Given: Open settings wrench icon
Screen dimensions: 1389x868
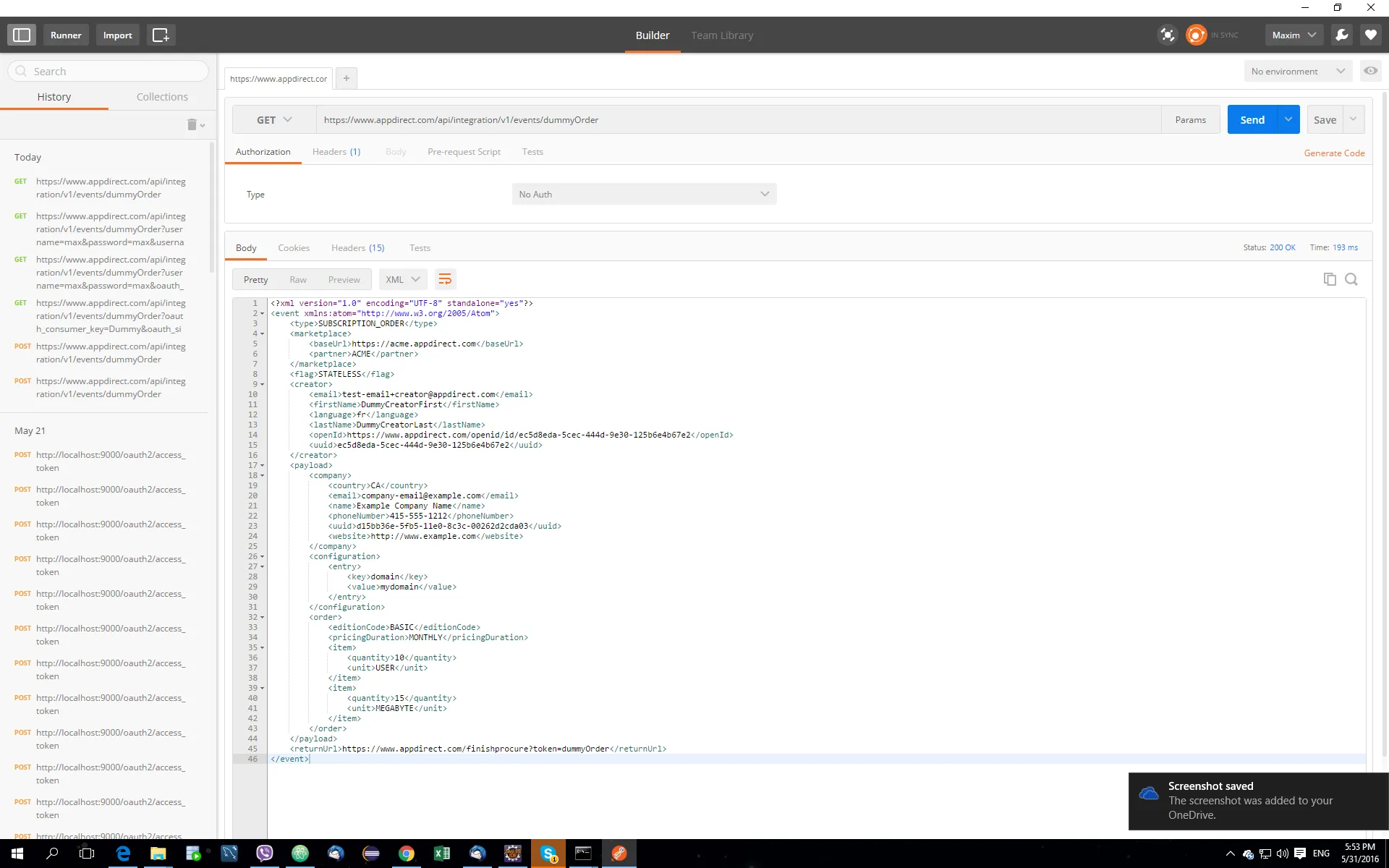Looking at the screenshot, I should point(1341,35).
